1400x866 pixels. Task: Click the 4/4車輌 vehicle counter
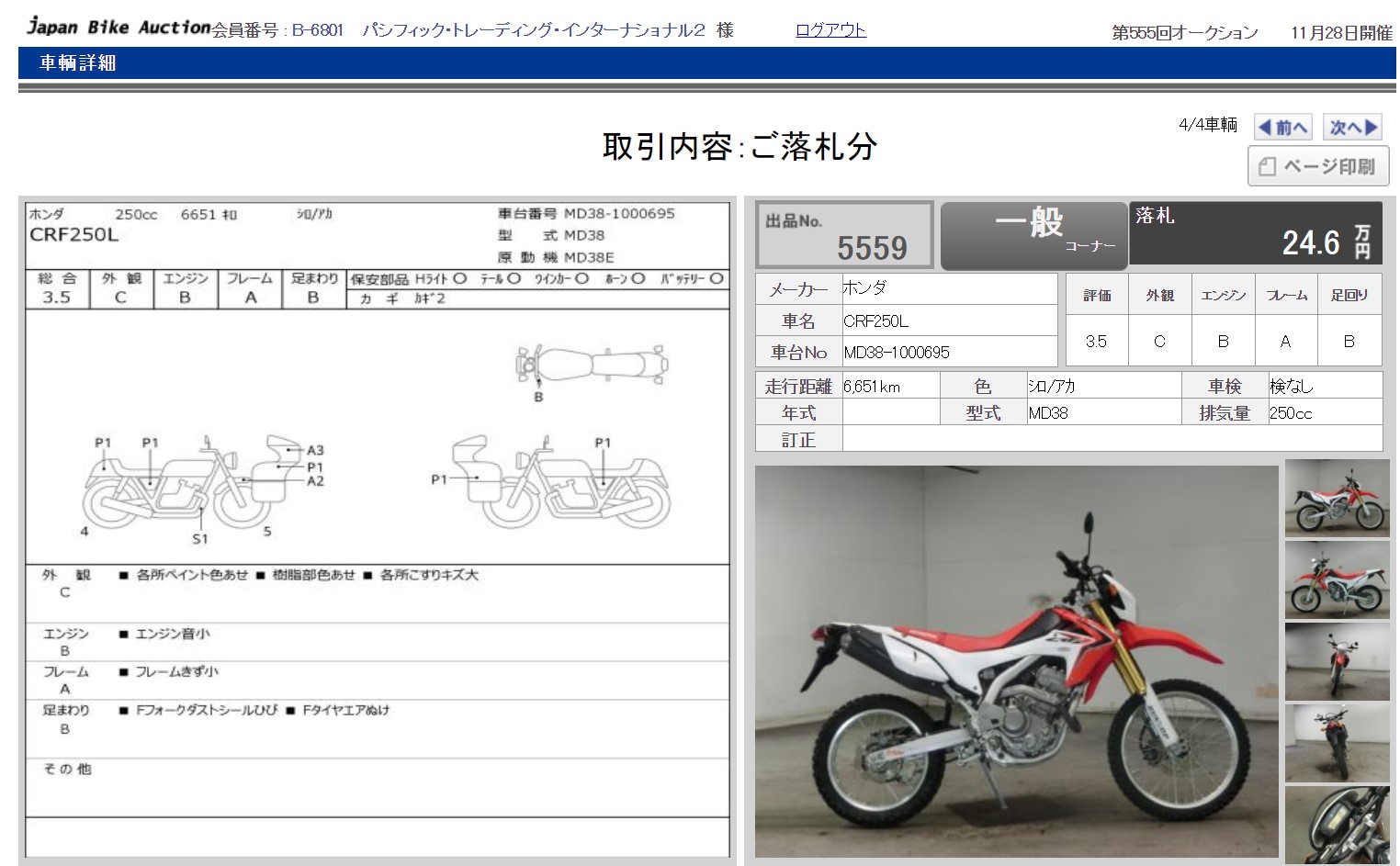click(x=1208, y=125)
